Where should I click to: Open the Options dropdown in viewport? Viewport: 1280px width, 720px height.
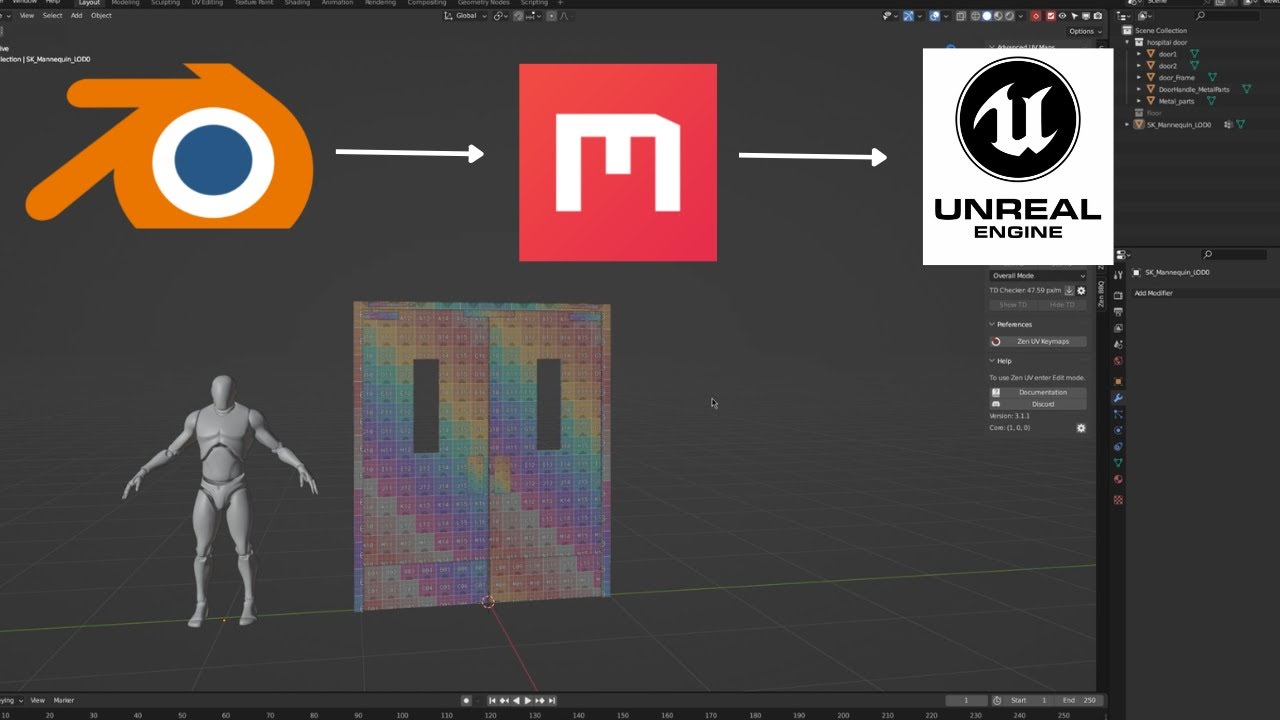click(x=1083, y=31)
